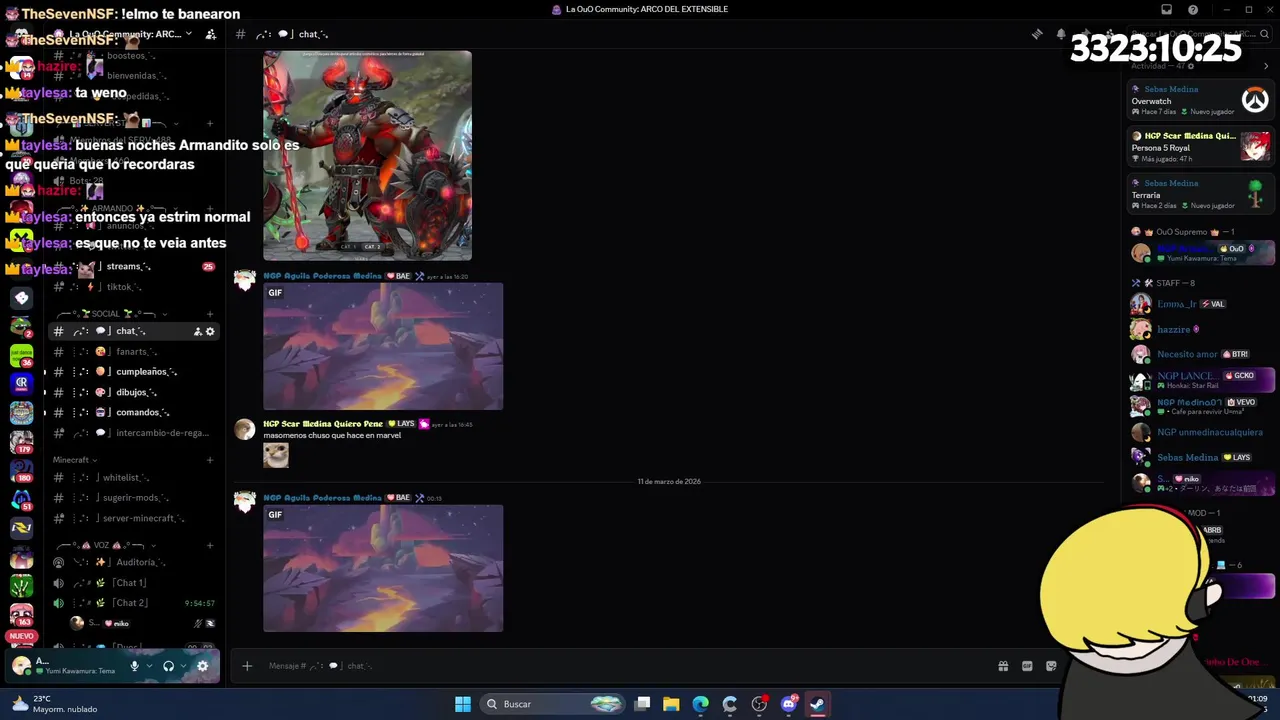
Task: Click the server invite people icon
Action: (210, 34)
